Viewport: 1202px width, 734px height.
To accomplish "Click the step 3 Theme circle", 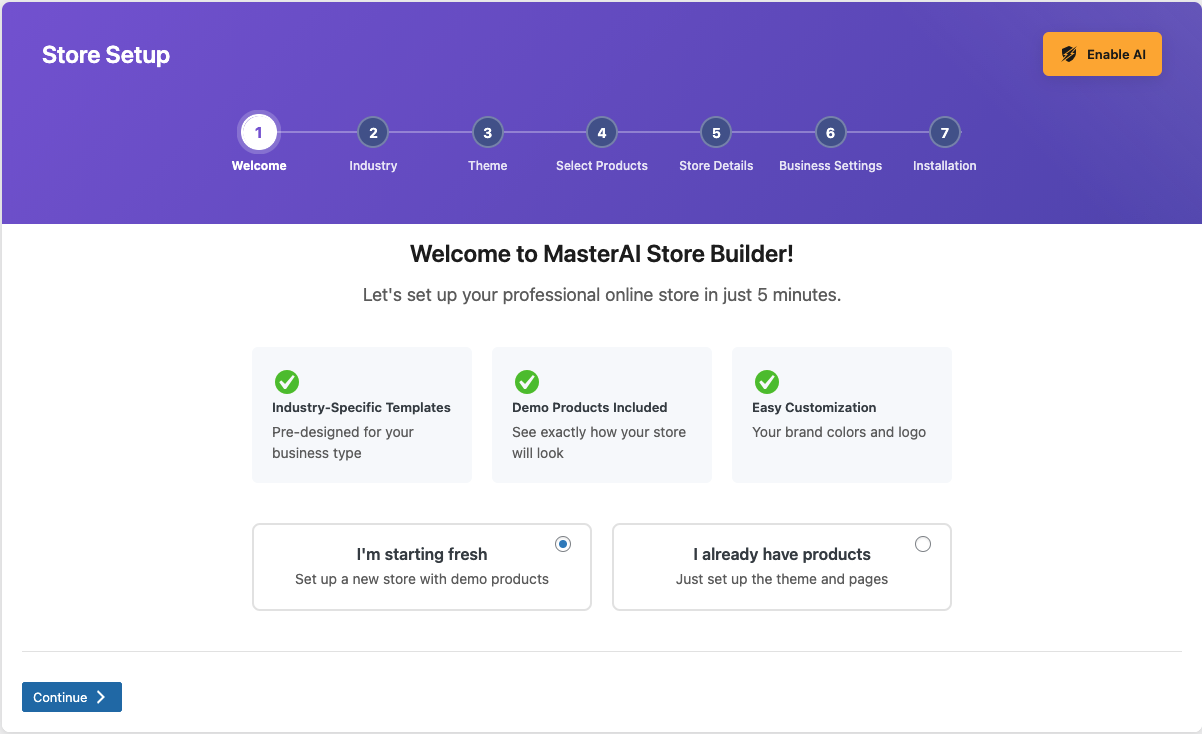I will tap(487, 131).
